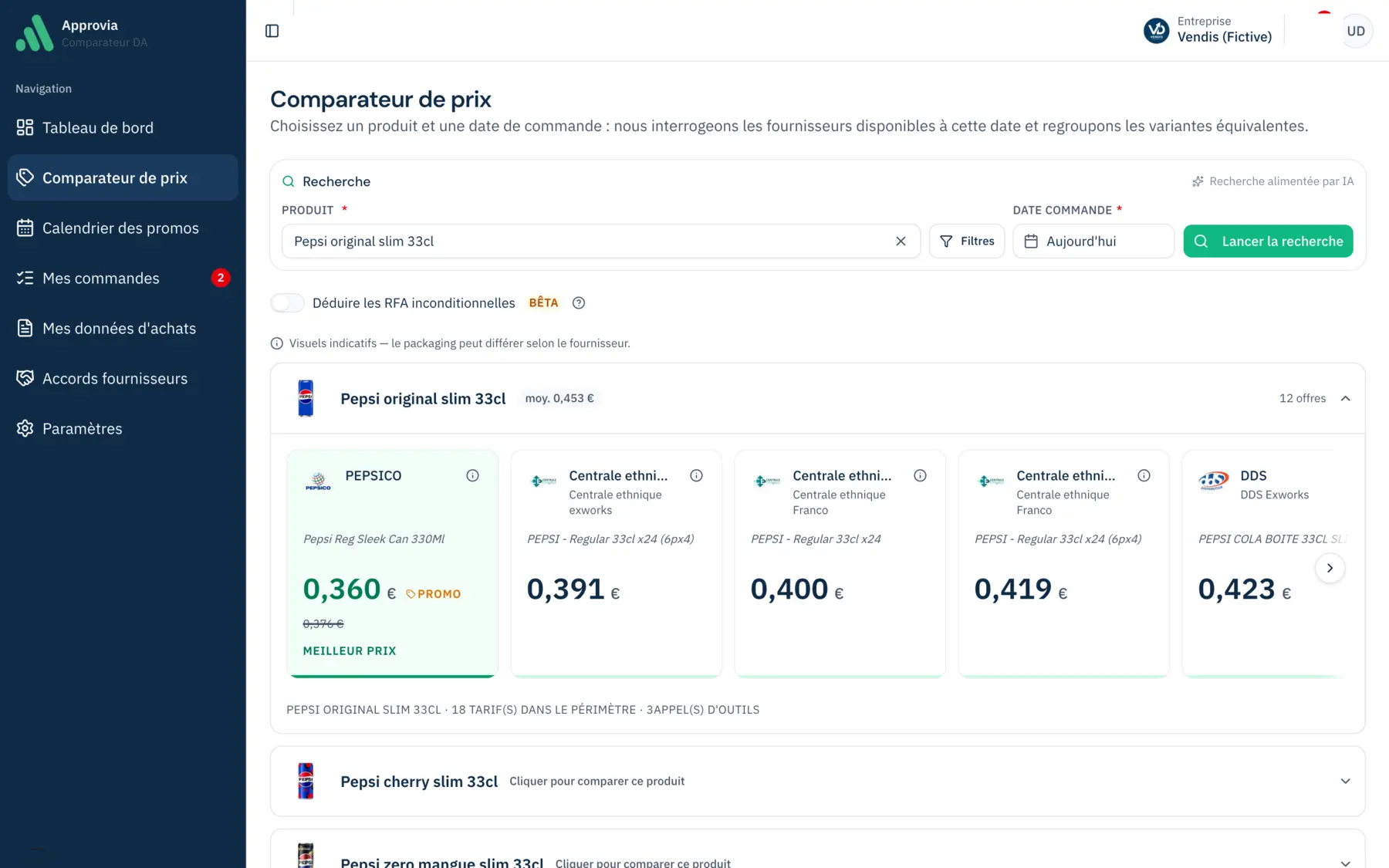Click info icon beside Visuels indicatifs
This screenshot has width=1389, height=868.
[276, 343]
